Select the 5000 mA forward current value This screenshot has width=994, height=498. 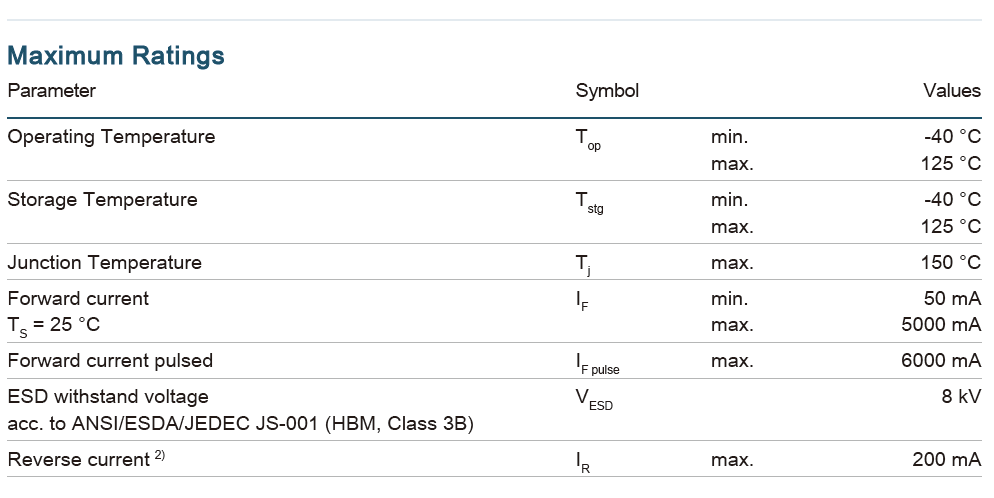click(941, 325)
